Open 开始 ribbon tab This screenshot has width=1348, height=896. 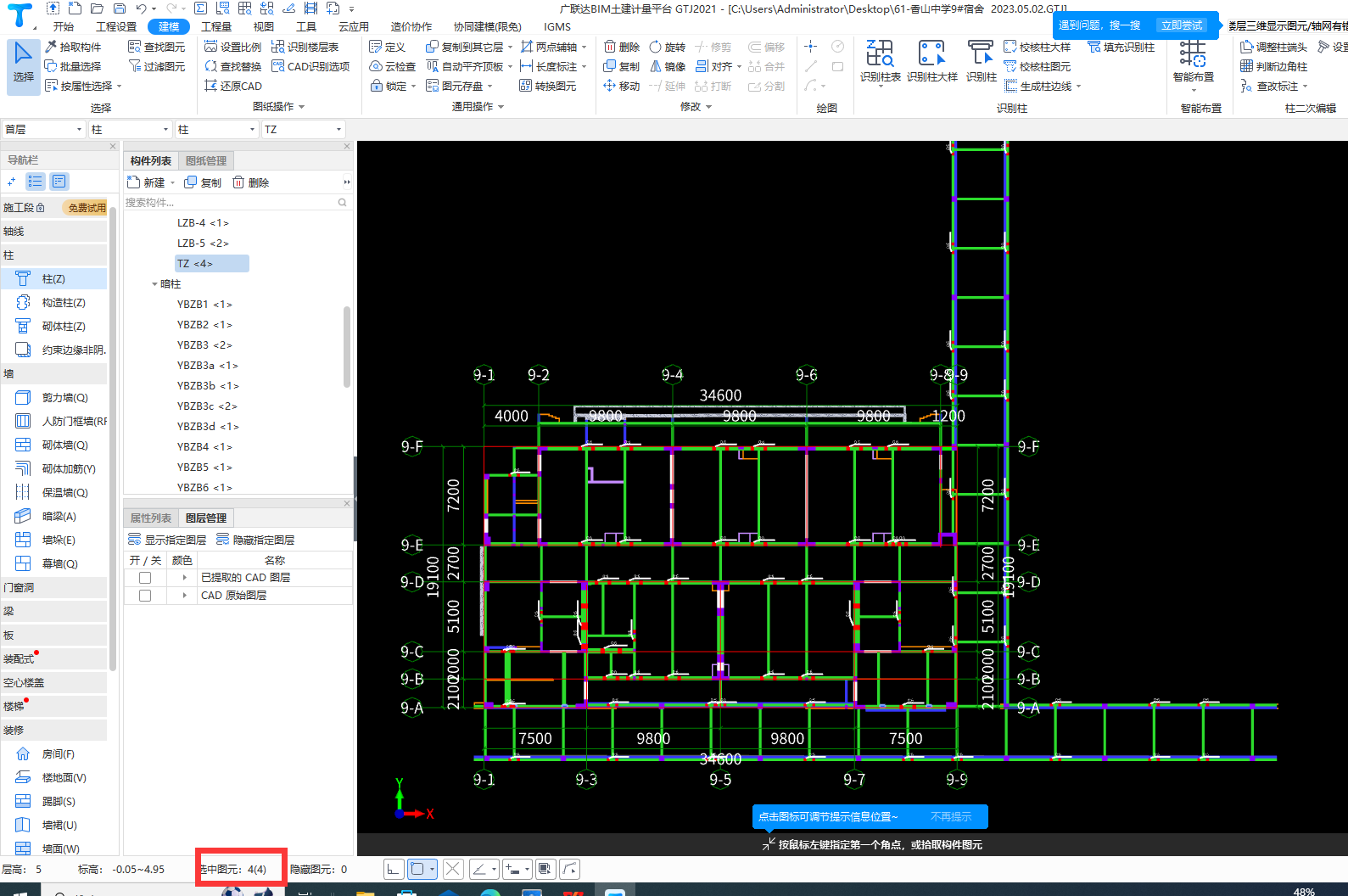[64, 26]
